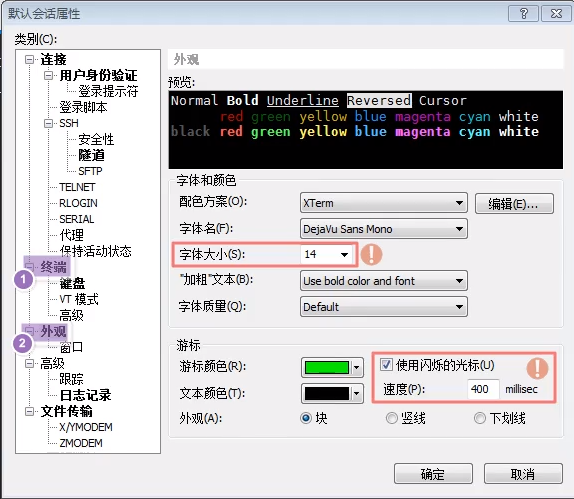Select 安全性 under SSH
This screenshot has height=499, width=574.
96,139
